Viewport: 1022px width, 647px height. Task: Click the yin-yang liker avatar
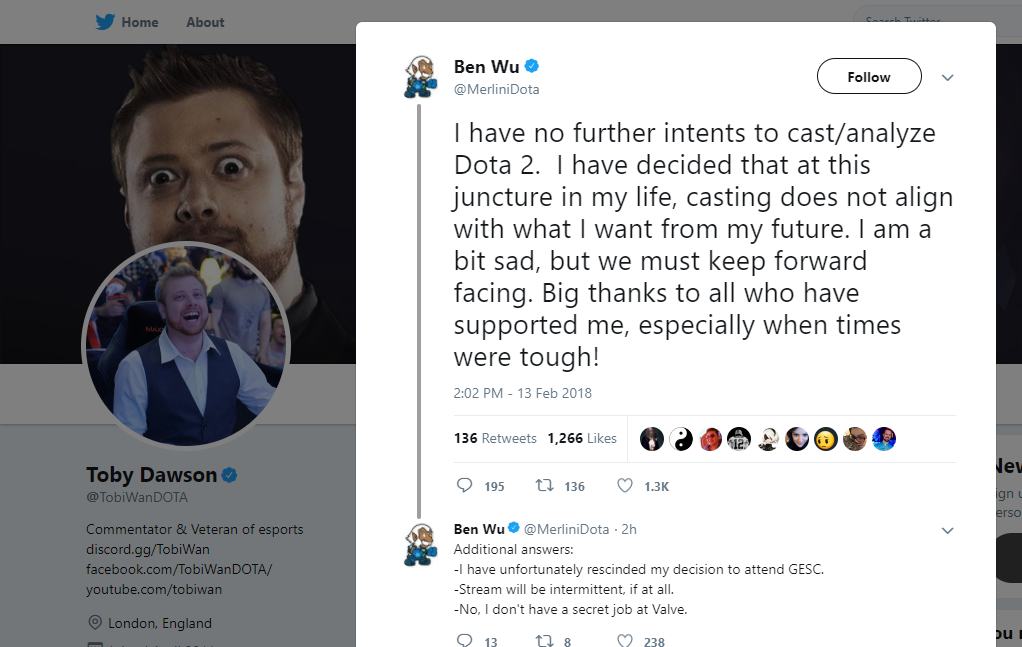[681, 438]
